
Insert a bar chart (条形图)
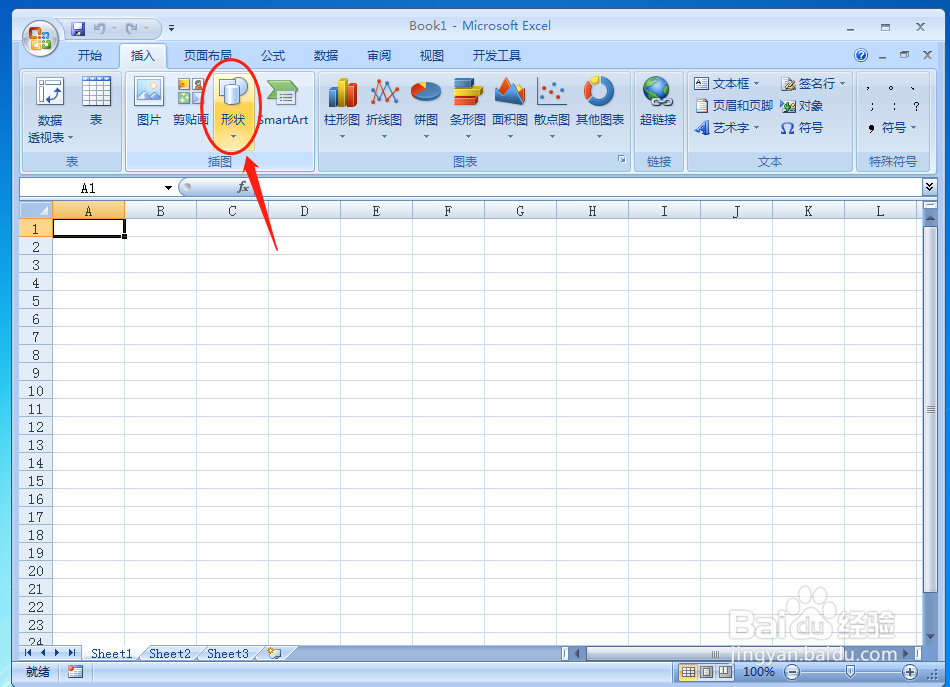[468, 109]
